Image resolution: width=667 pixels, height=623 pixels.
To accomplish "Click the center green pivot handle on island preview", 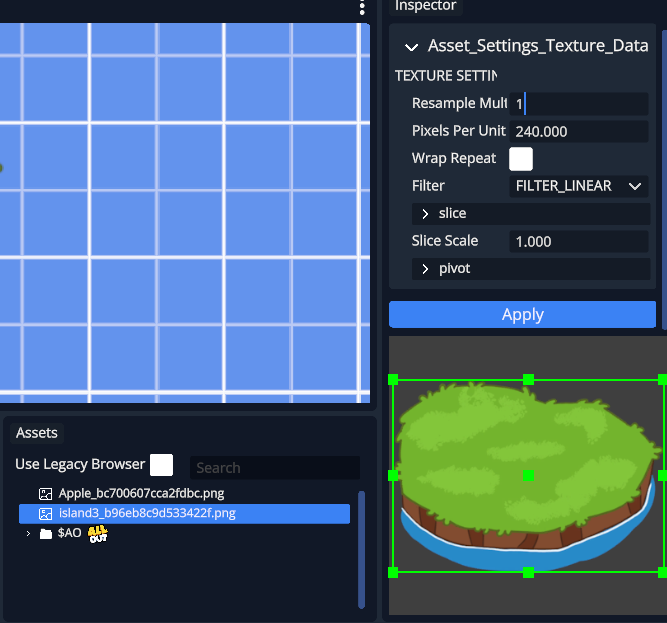I will pyautogui.click(x=528, y=476).
